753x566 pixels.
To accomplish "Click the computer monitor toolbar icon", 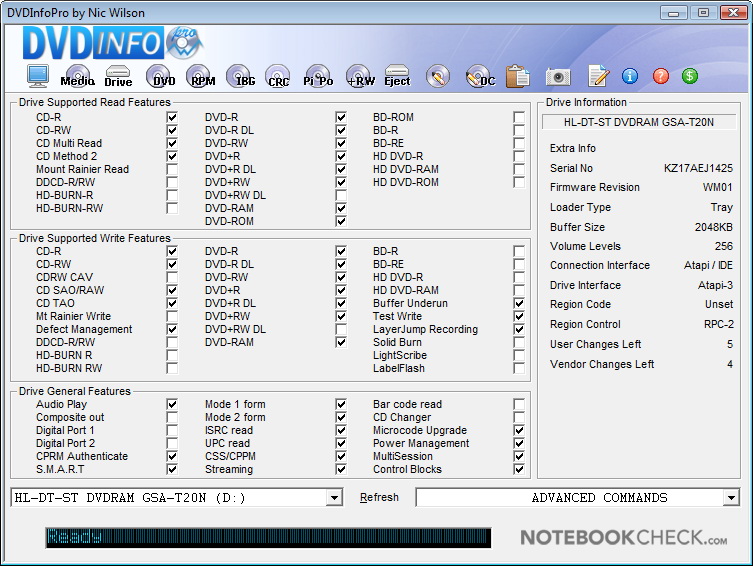I will tap(37, 76).
